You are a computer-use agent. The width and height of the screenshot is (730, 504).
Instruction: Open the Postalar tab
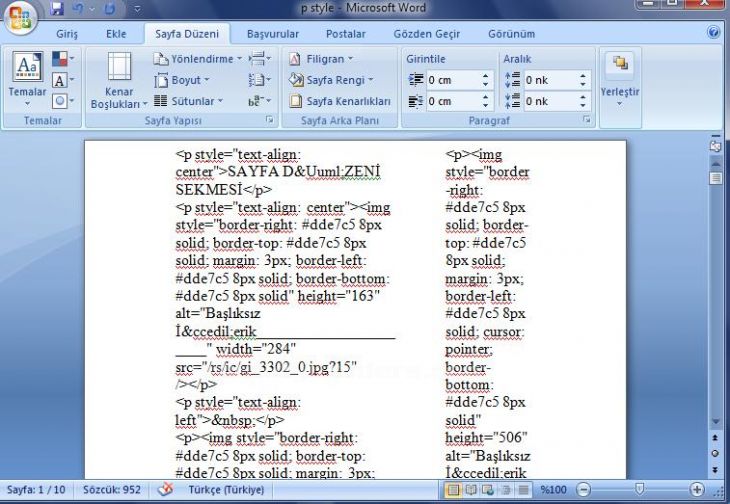(x=345, y=34)
